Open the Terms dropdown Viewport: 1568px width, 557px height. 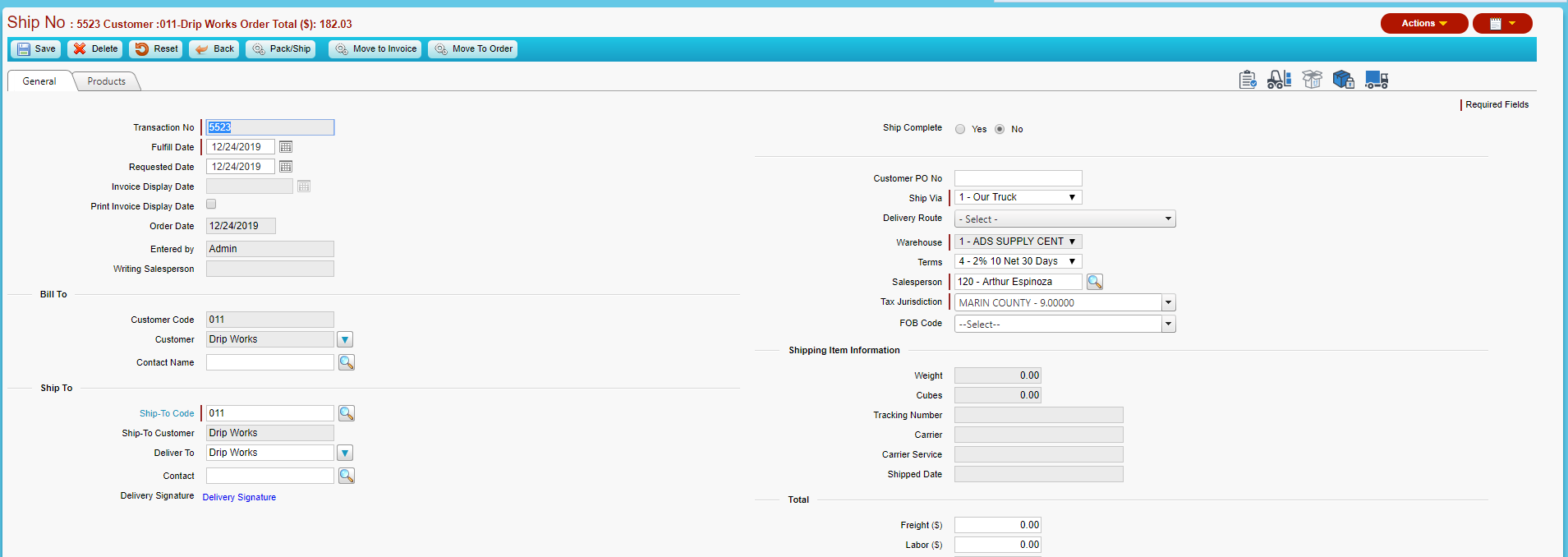[x=1019, y=261]
